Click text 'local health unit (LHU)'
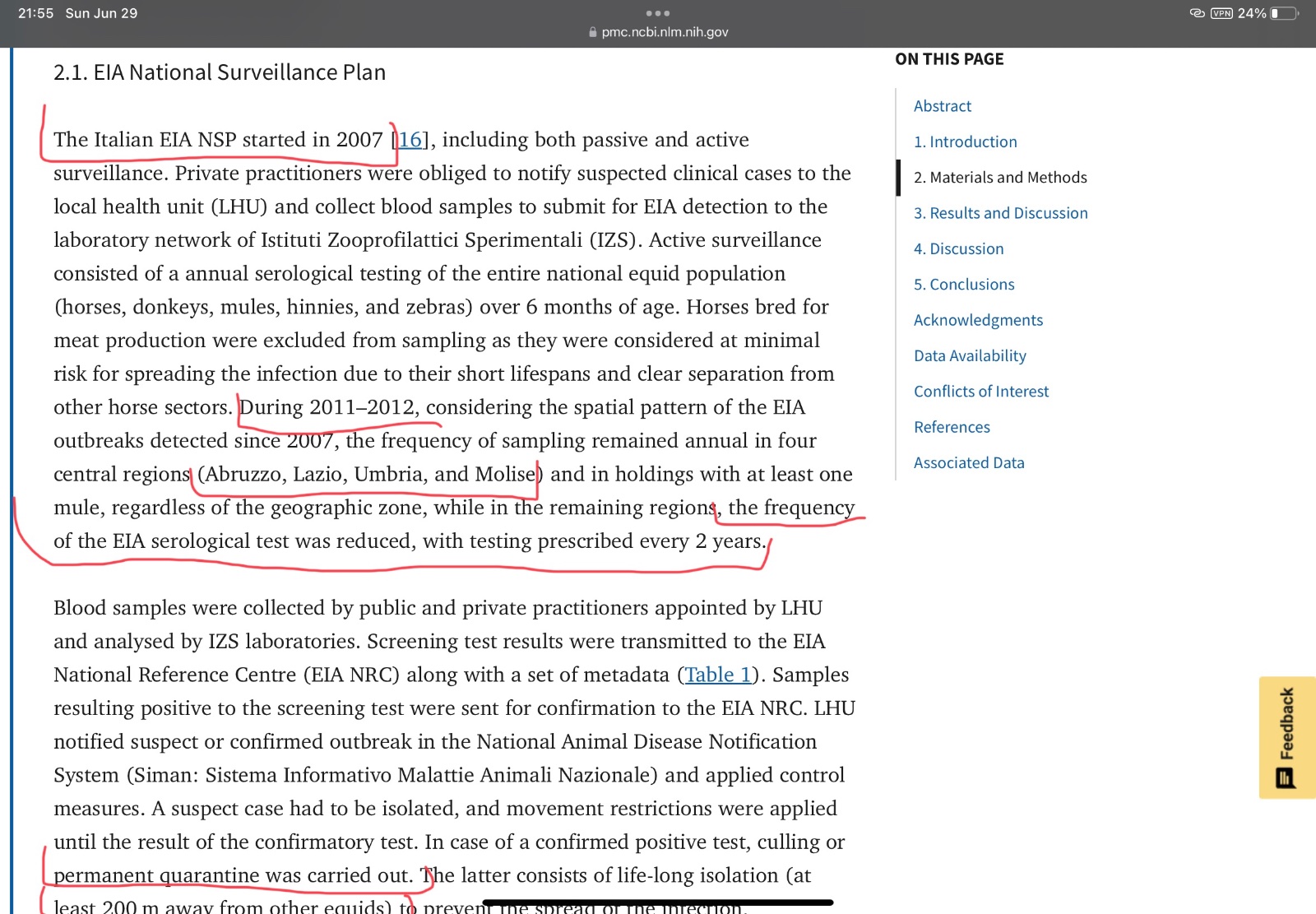Image resolution: width=1316 pixels, height=914 pixels. pyautogui.click(x=161, y=206)
